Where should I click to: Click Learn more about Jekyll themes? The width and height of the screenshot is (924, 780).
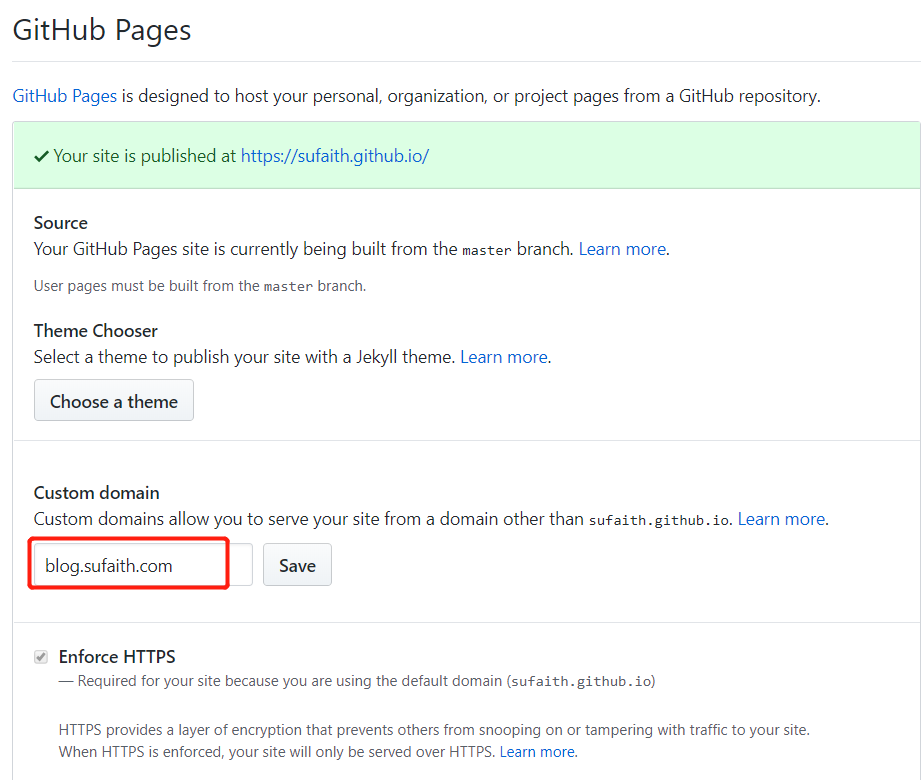[504, 357]
